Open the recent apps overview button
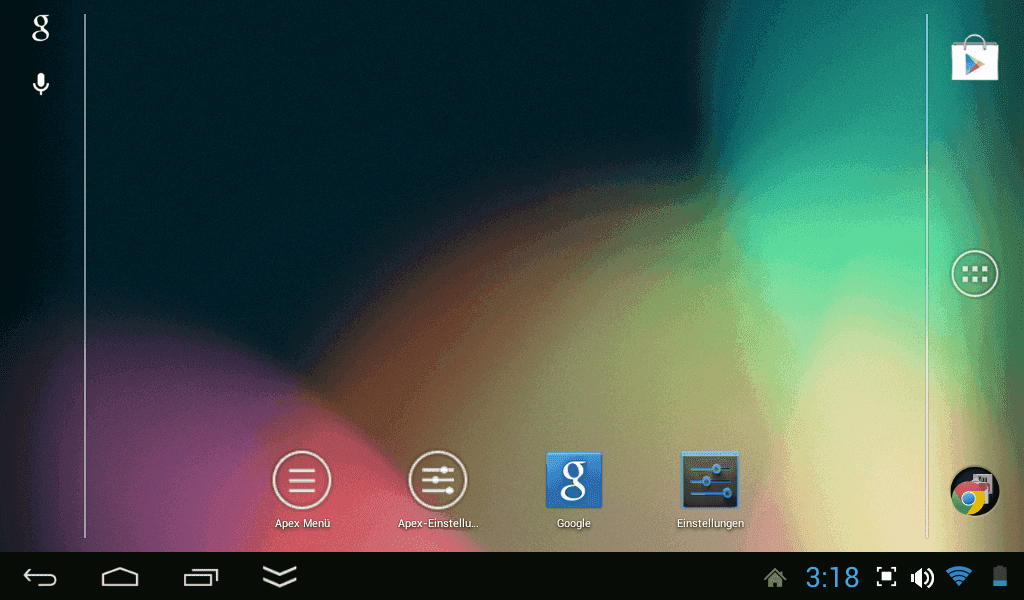The width and height of the screenshot is (1024, 600). coord(200,577)
